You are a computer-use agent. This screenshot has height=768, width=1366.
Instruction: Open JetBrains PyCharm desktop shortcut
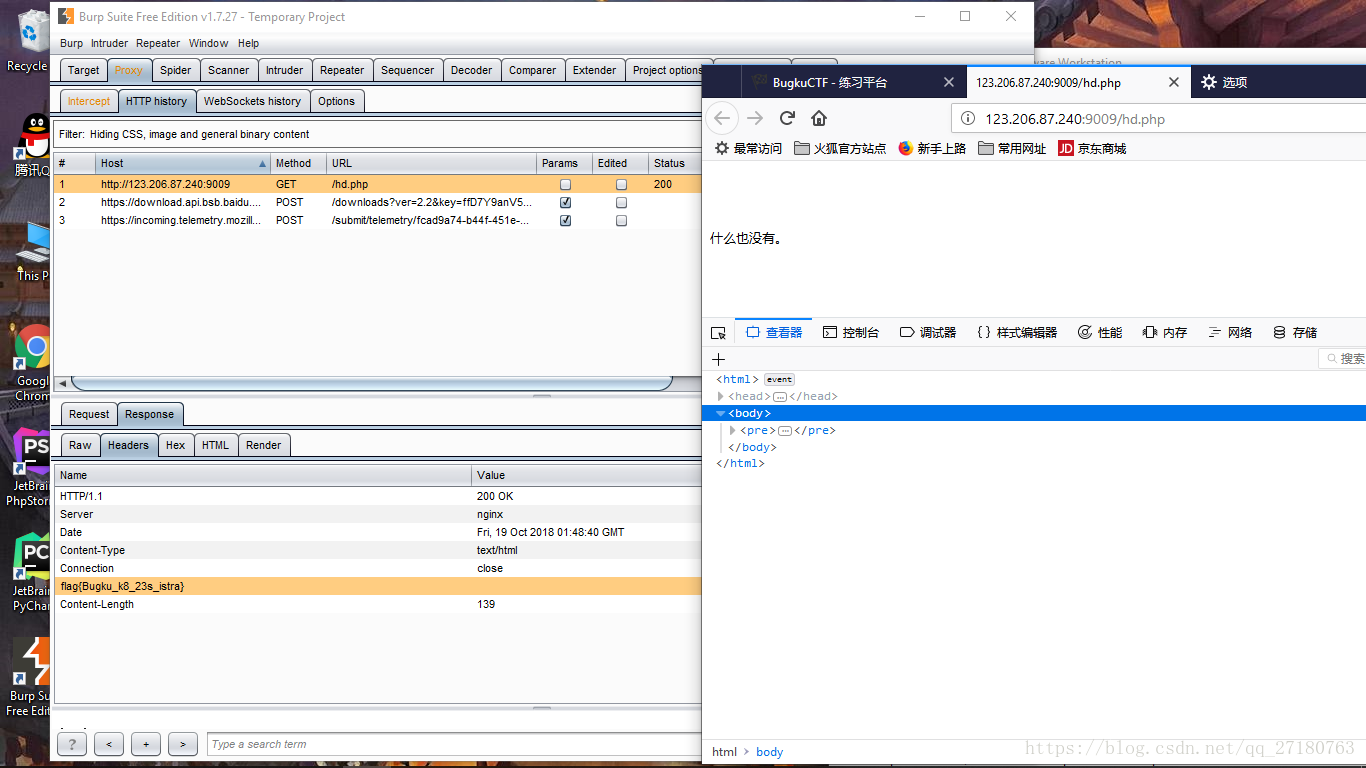30,572
